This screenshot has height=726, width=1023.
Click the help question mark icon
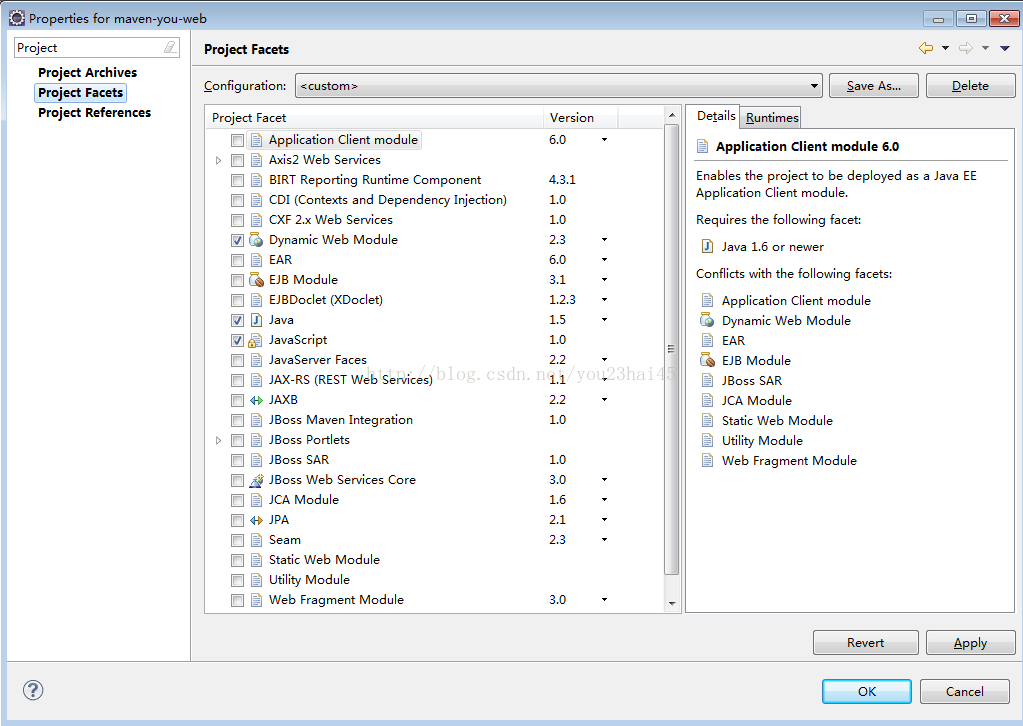pos(33,690)
